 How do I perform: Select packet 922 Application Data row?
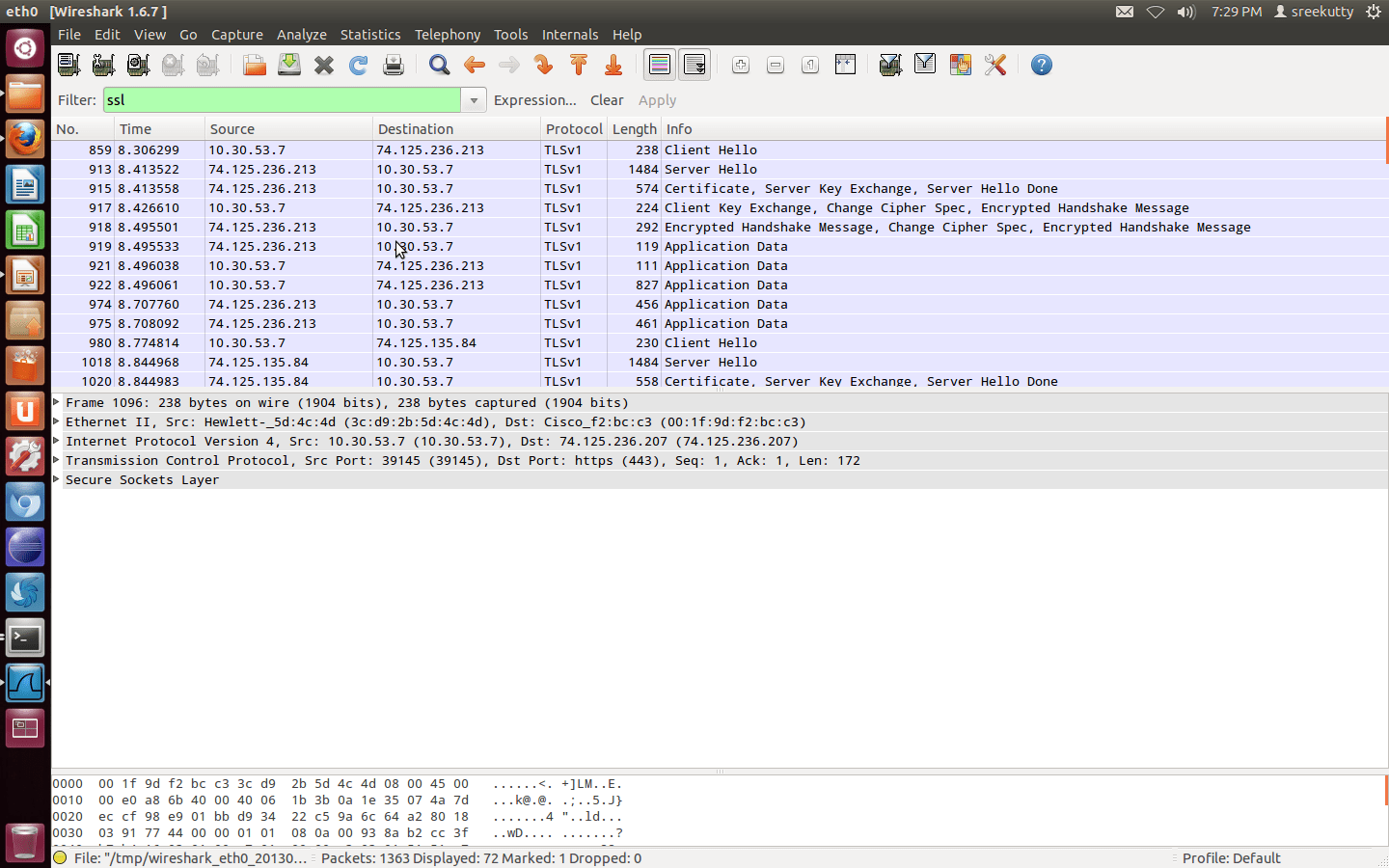[x=719, y=285]
